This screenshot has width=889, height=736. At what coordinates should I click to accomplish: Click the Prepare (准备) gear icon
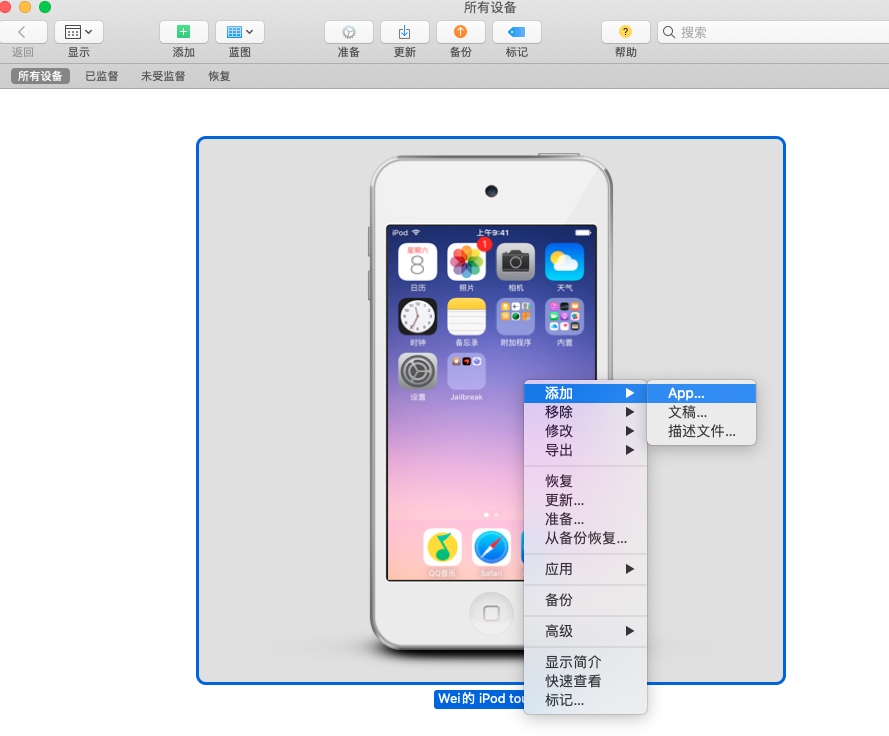pyautogui.click(x=348, y=32)
